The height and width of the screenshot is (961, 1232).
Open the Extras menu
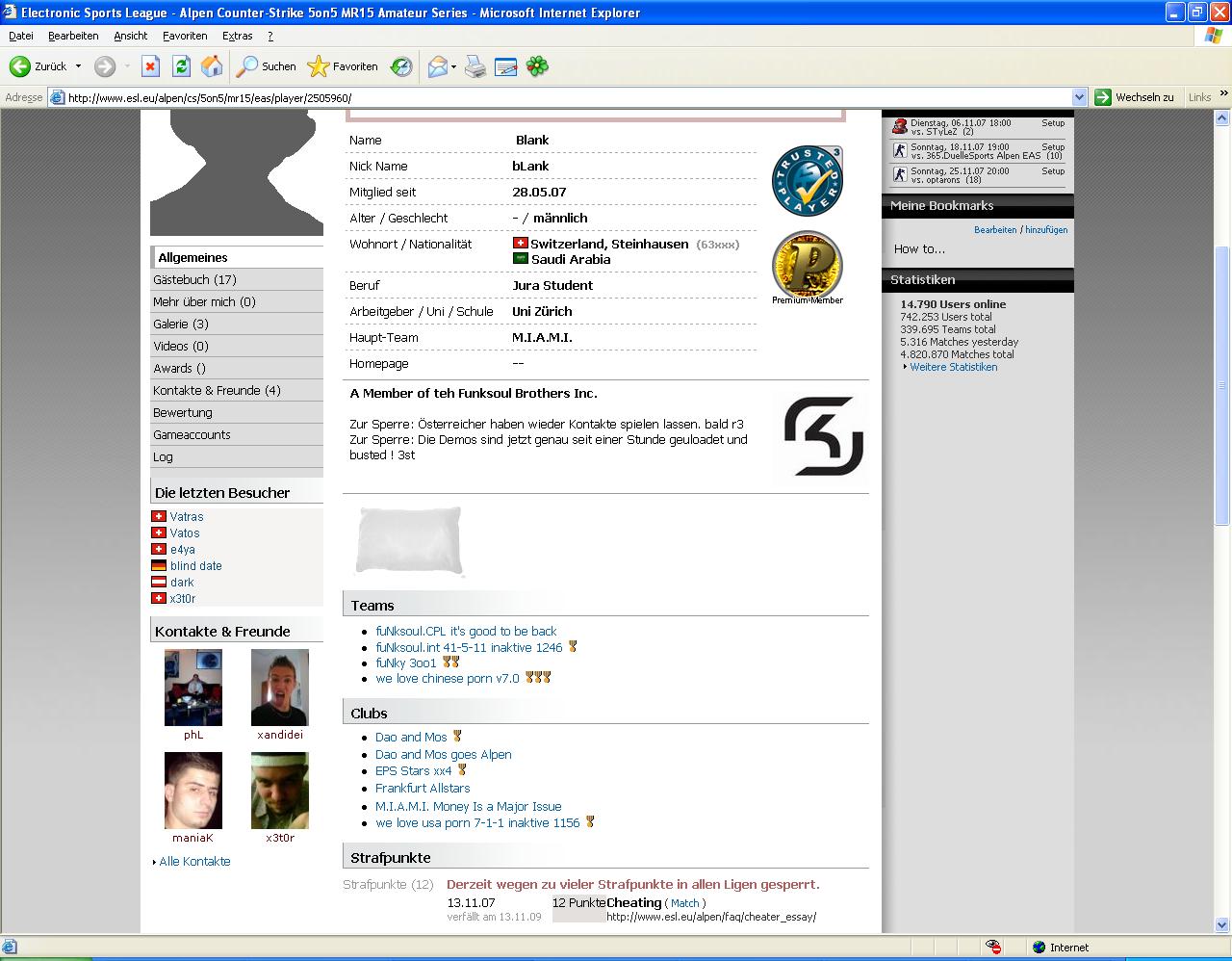pos(237,36)
